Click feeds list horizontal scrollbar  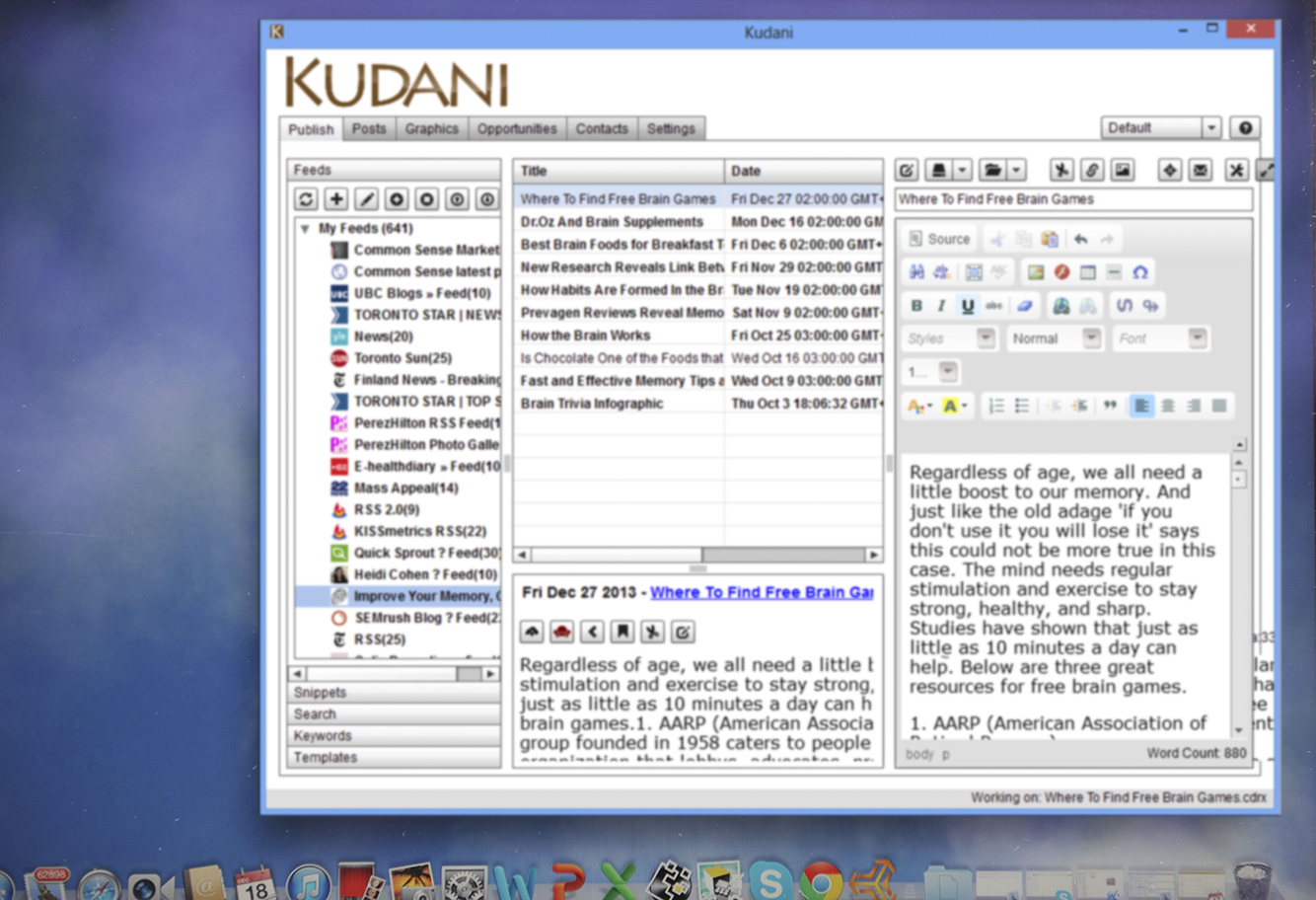tap(395, 674)
